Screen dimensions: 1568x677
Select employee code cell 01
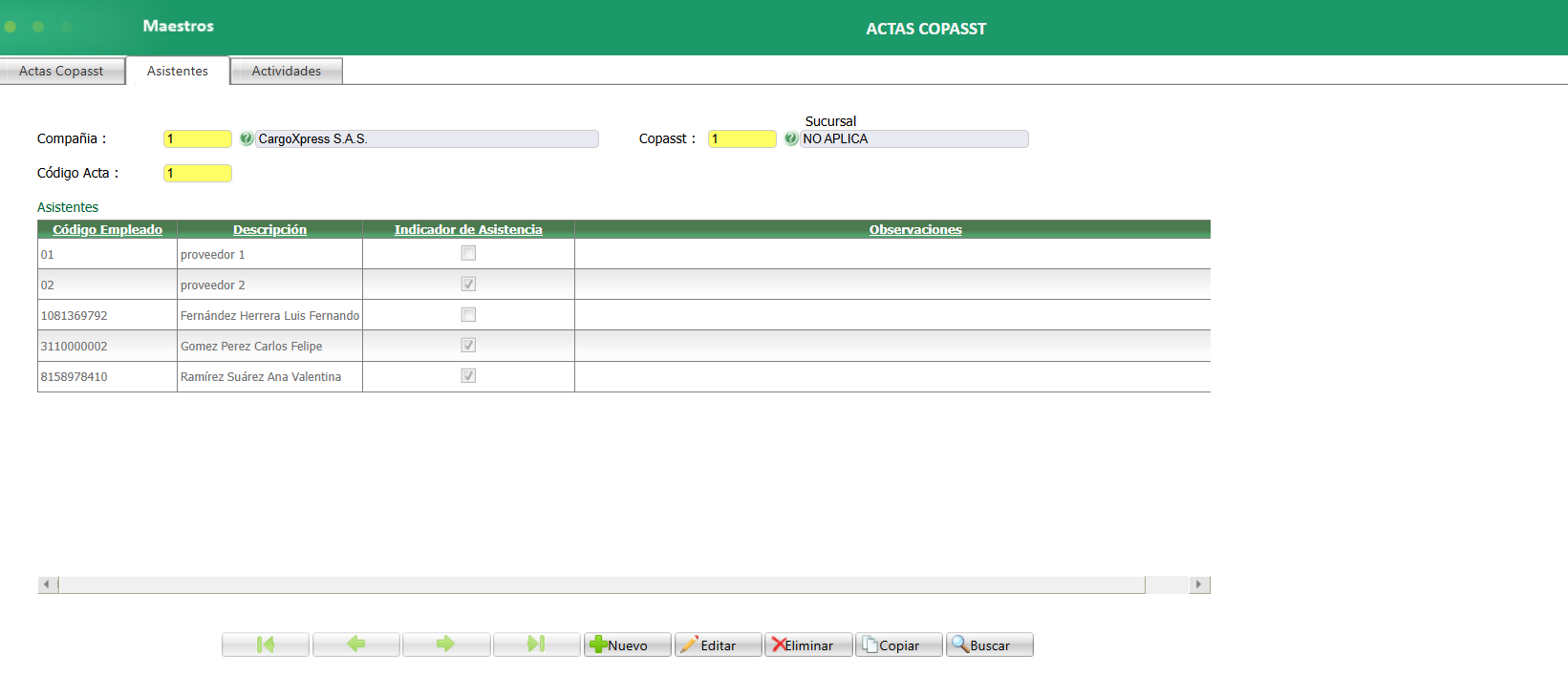107,254
